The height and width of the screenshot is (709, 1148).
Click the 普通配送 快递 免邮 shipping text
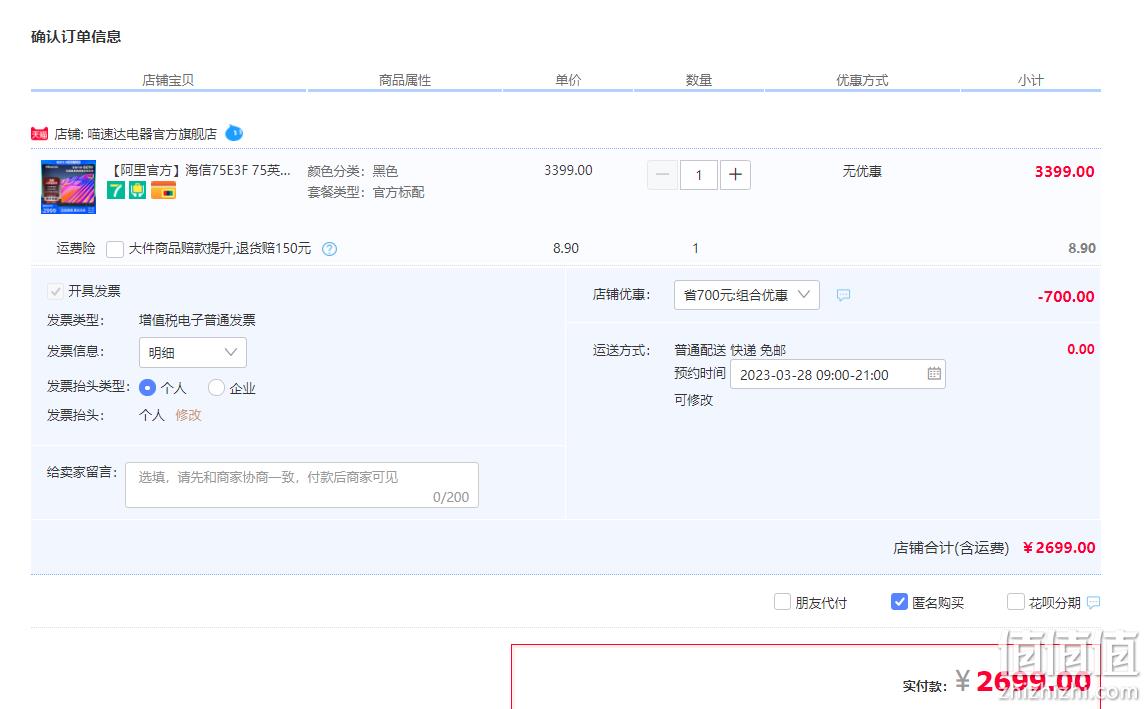[729, 350]
